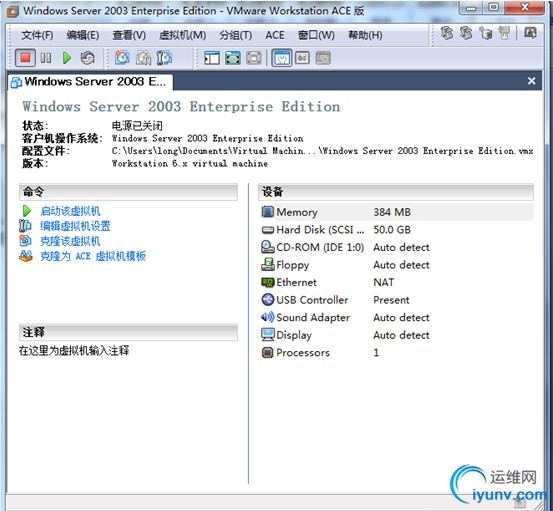Click the 50.0 GB hard disk value
Viewport: 553px width, 511px height.
[x=392, y=230]
